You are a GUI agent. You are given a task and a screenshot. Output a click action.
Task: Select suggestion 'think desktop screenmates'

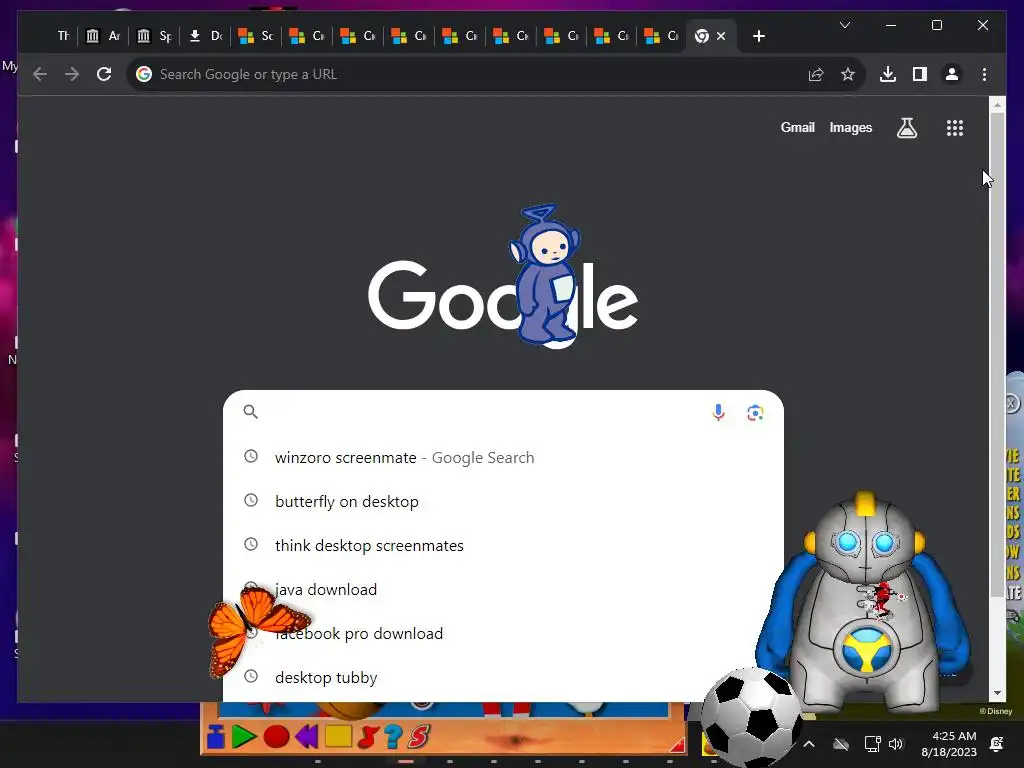503,545
